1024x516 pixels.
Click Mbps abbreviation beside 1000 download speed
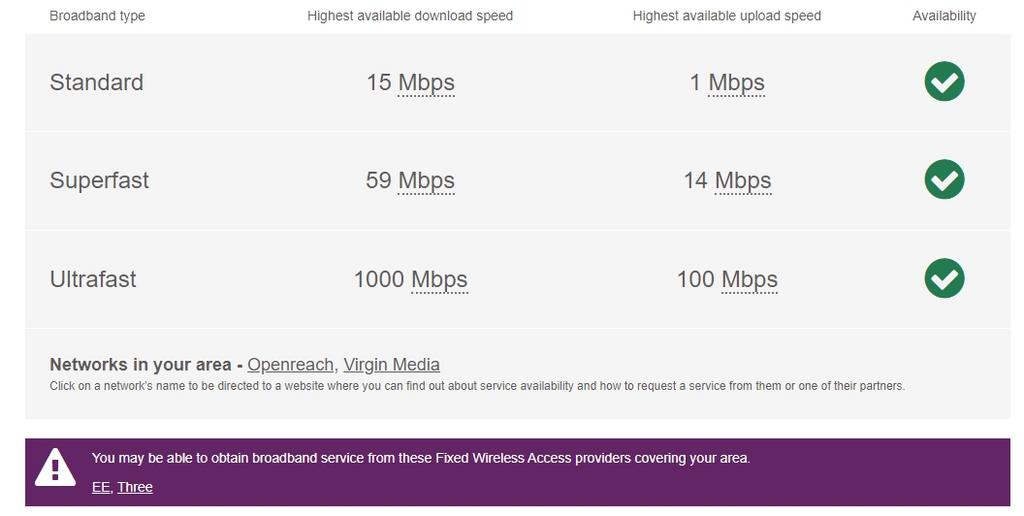pyautogui.click(x=439, y=279)
